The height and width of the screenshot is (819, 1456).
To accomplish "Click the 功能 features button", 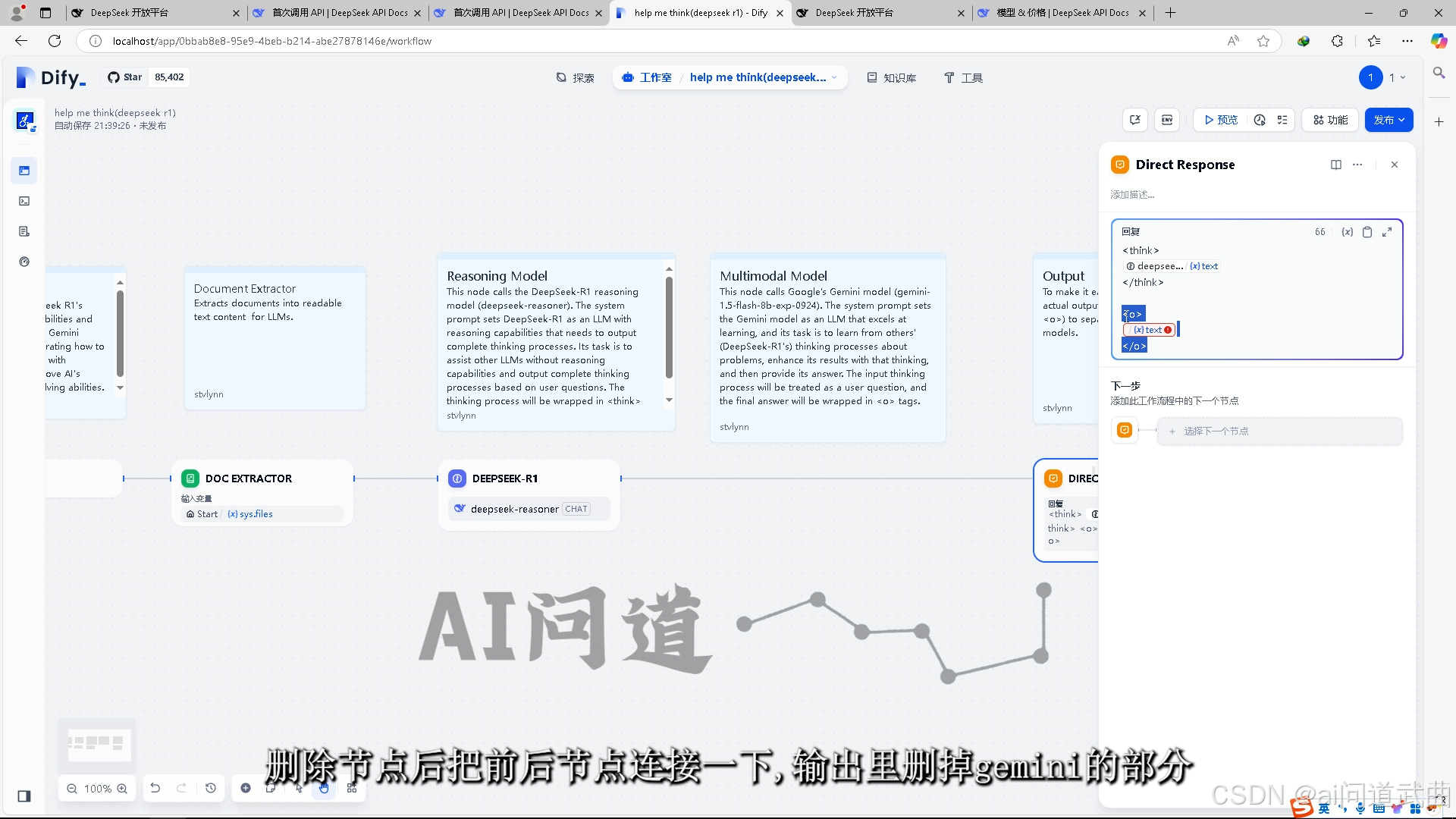I will [x=1329, y=120].
